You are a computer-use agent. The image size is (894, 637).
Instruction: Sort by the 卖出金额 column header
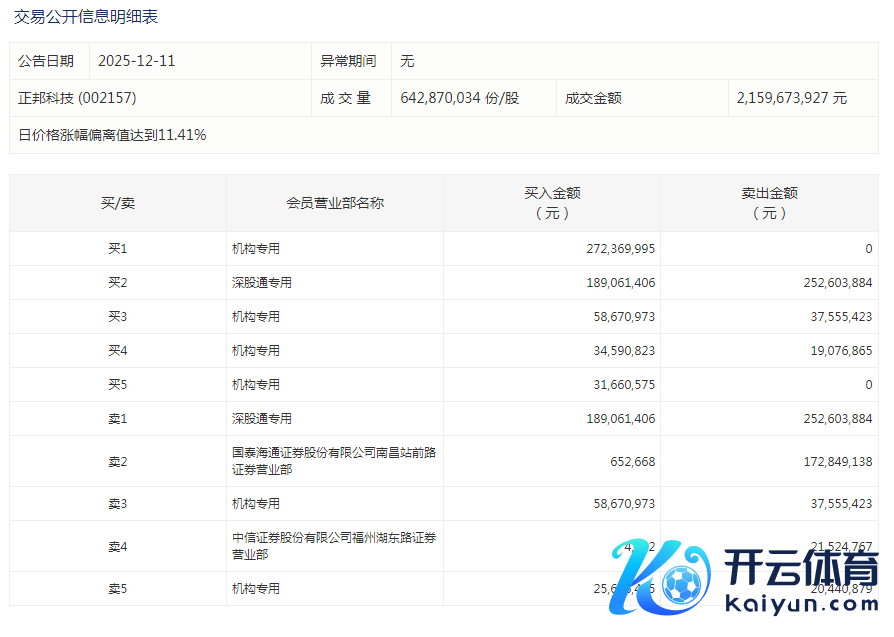click(x=769, y=203)
